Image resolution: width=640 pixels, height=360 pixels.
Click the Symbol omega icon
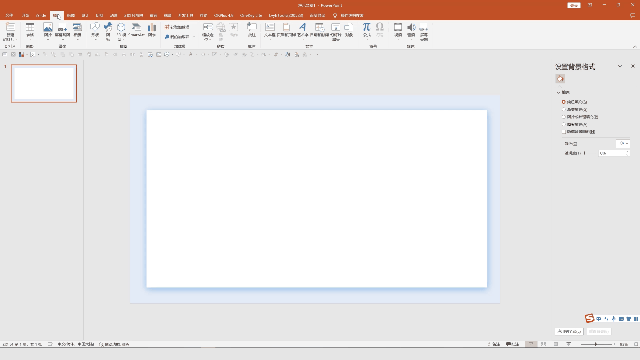[x=380, y=30]
